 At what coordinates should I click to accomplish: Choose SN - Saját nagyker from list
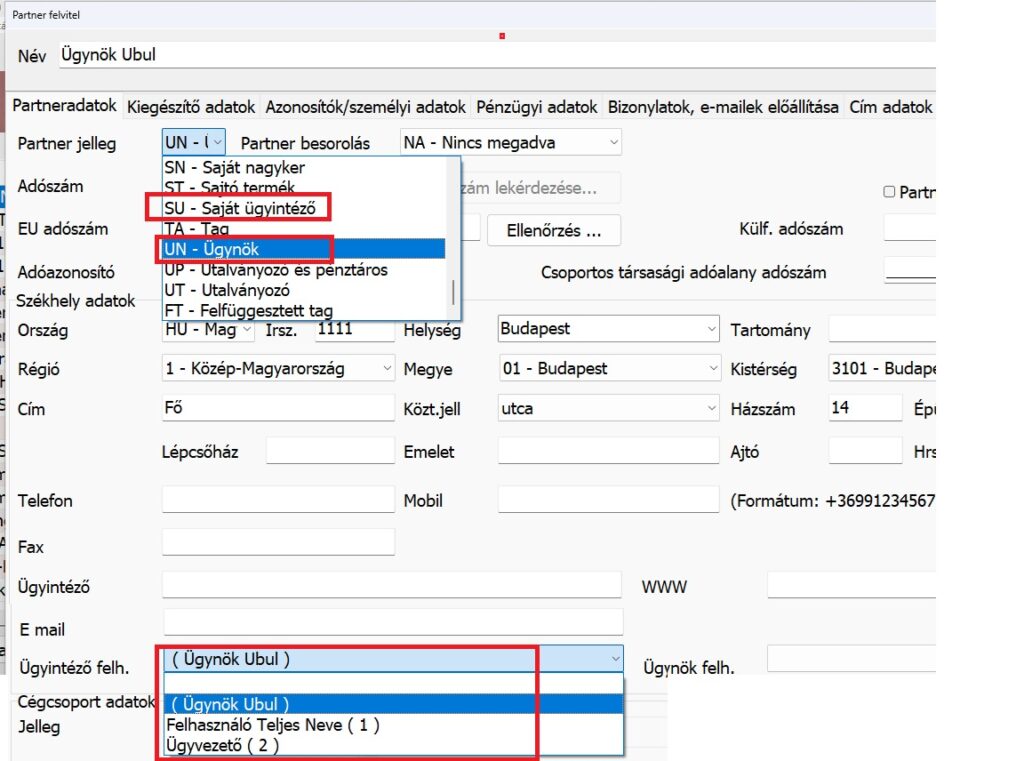point(304,167)
